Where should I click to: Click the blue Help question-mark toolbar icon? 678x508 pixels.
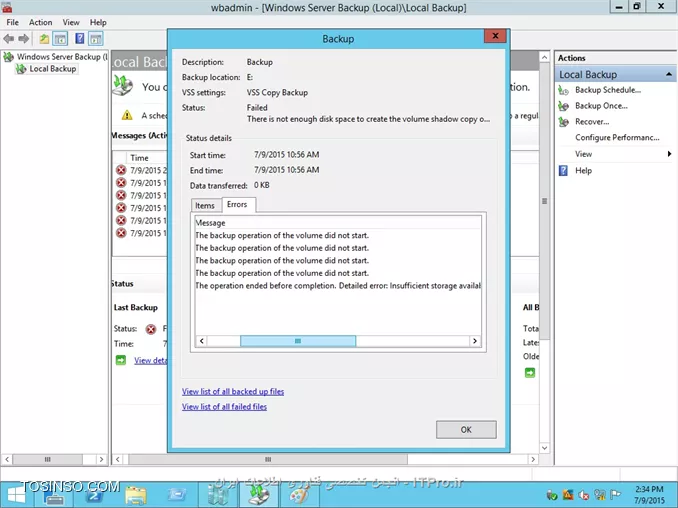coord(80,38)
